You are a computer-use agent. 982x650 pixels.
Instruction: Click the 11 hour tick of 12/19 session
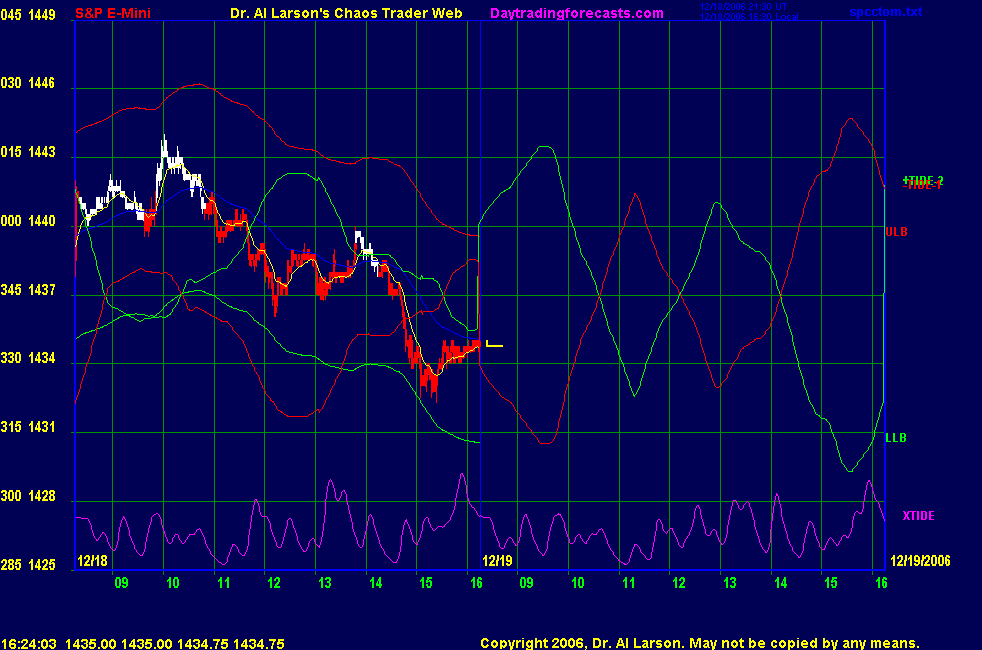(628, 583)
